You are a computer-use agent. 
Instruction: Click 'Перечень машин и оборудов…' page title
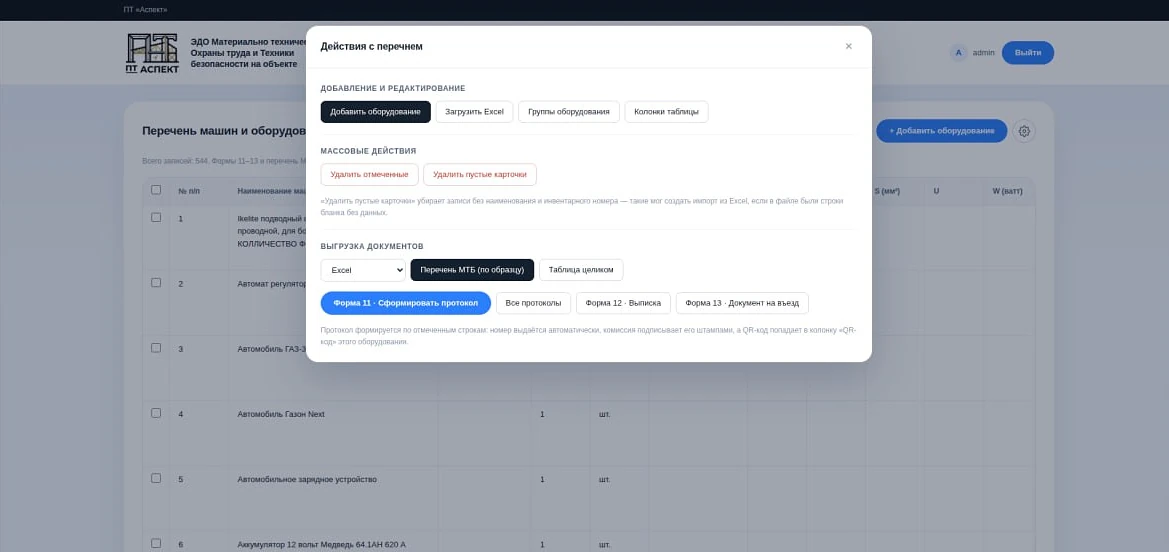(224, 131)
